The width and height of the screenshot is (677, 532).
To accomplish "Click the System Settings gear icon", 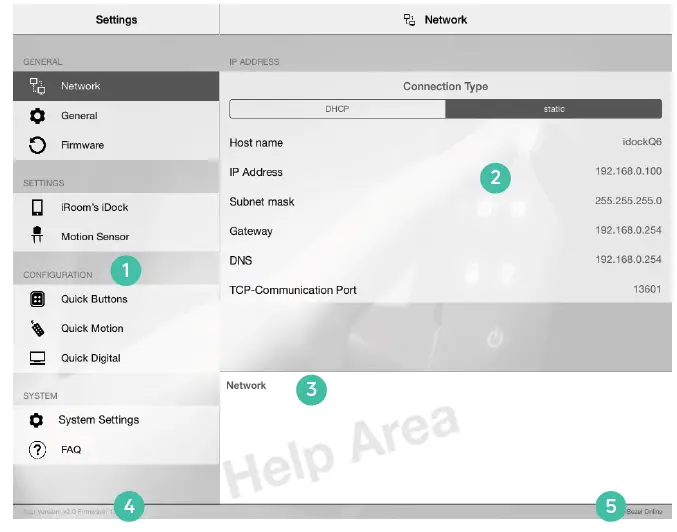I will (x=36, y=420).
